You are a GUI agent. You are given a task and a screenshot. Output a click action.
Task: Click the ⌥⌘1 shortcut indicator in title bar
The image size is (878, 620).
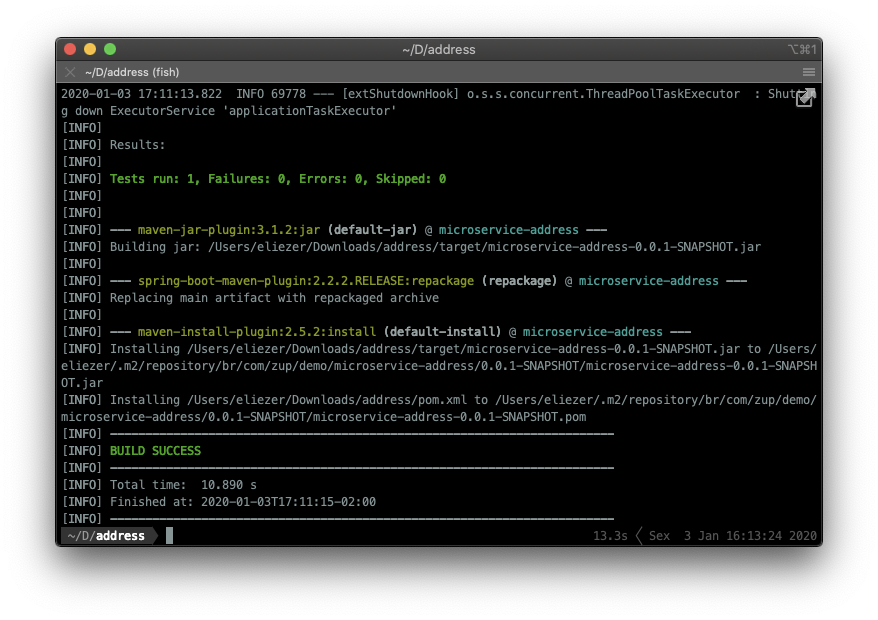pyautogui.click(x=802, y=49)
